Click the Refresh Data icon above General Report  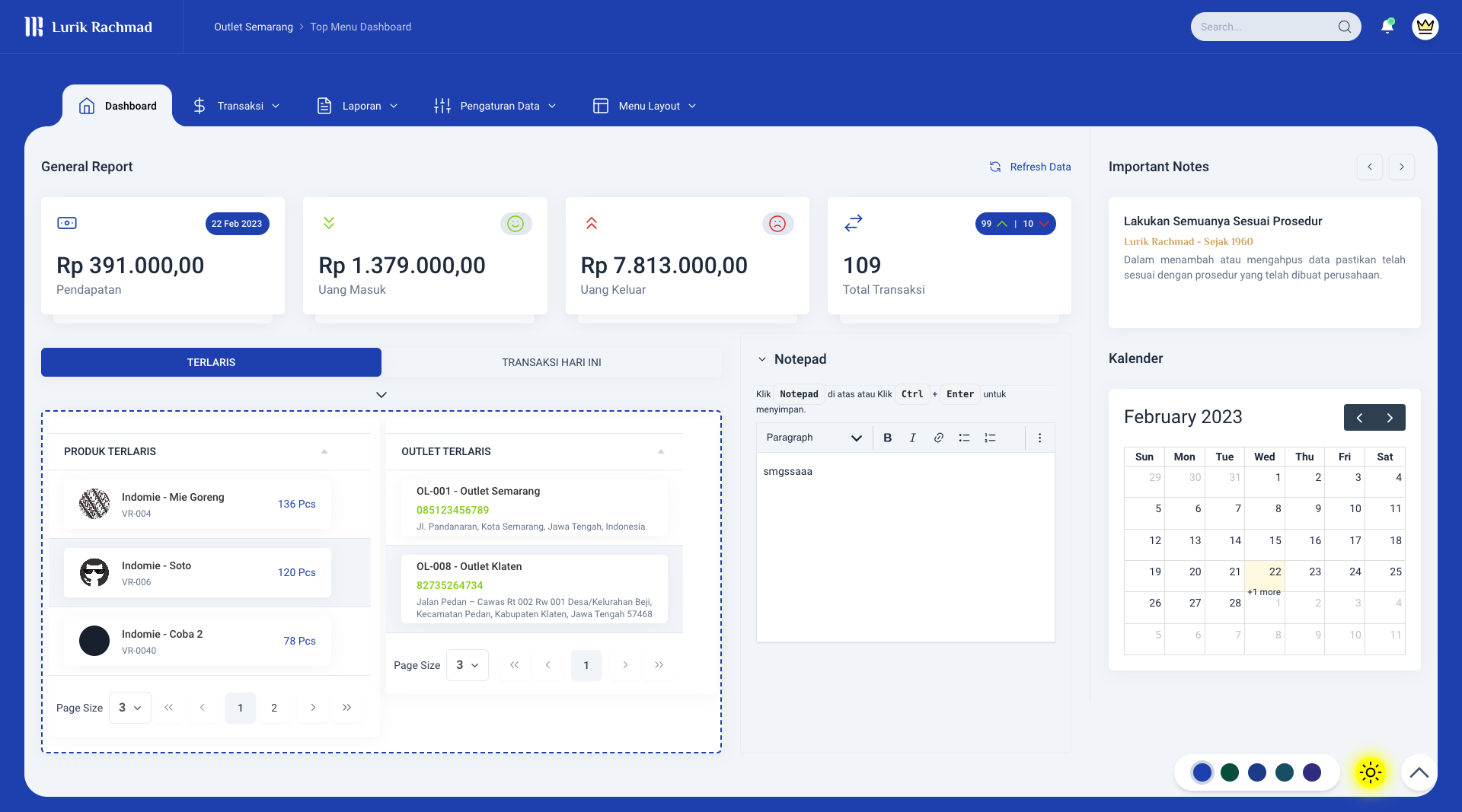pos(995,167)
